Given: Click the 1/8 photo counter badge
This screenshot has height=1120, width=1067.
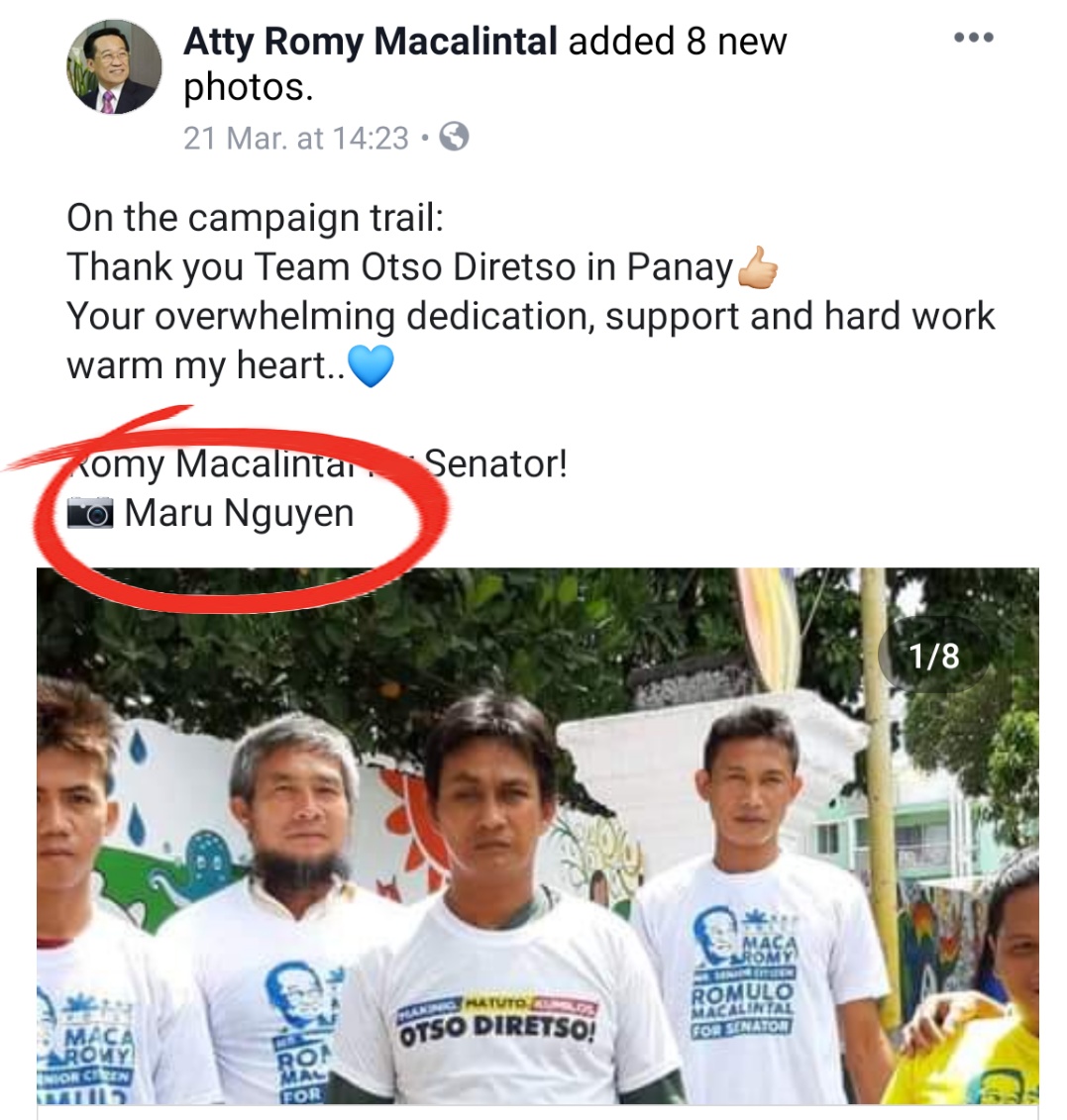Looking at the screenshot, I should coord(934,656).
